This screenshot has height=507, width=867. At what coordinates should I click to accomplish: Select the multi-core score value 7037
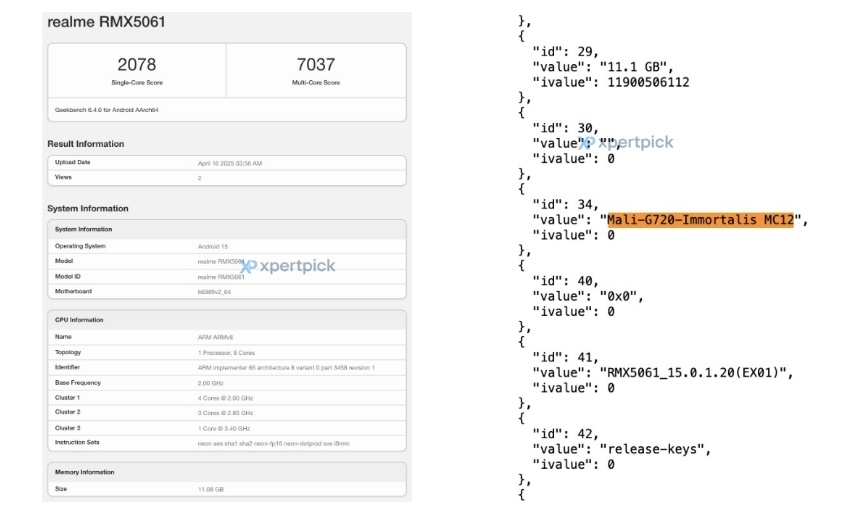click(316, 65)
